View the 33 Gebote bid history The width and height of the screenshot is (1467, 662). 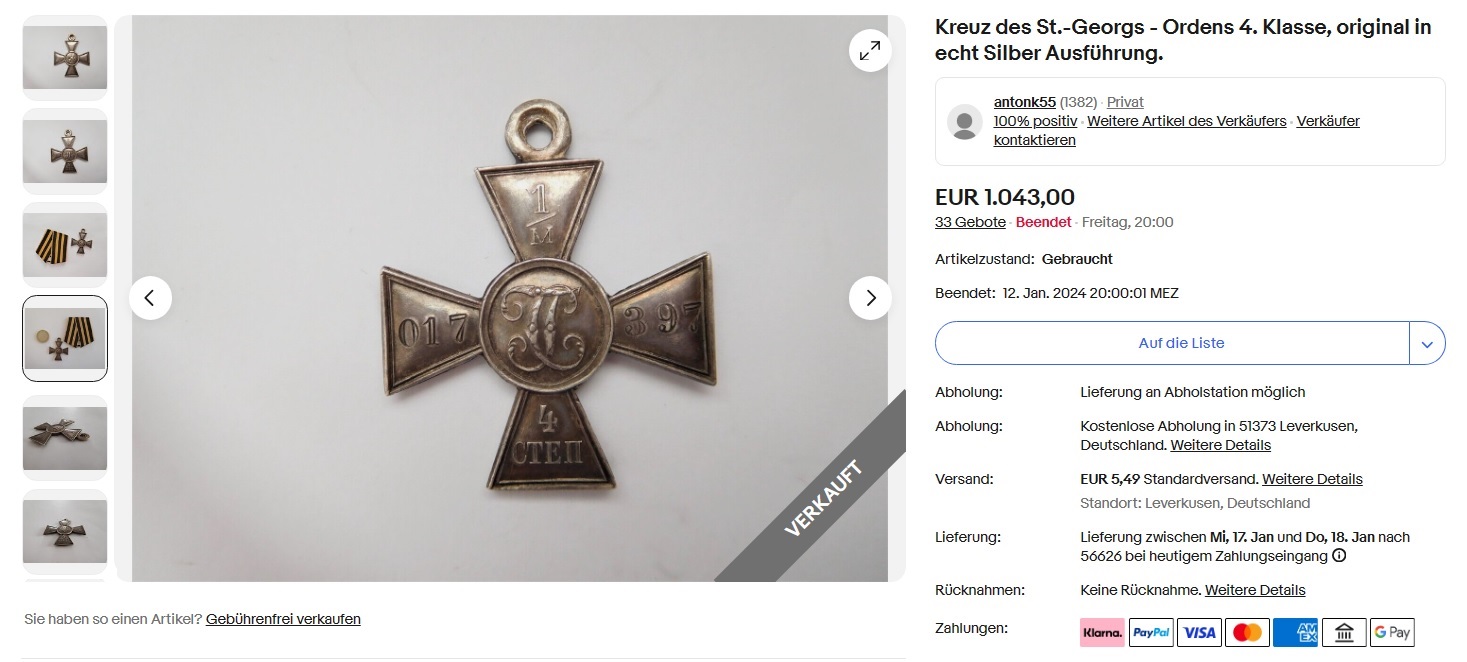970,222
